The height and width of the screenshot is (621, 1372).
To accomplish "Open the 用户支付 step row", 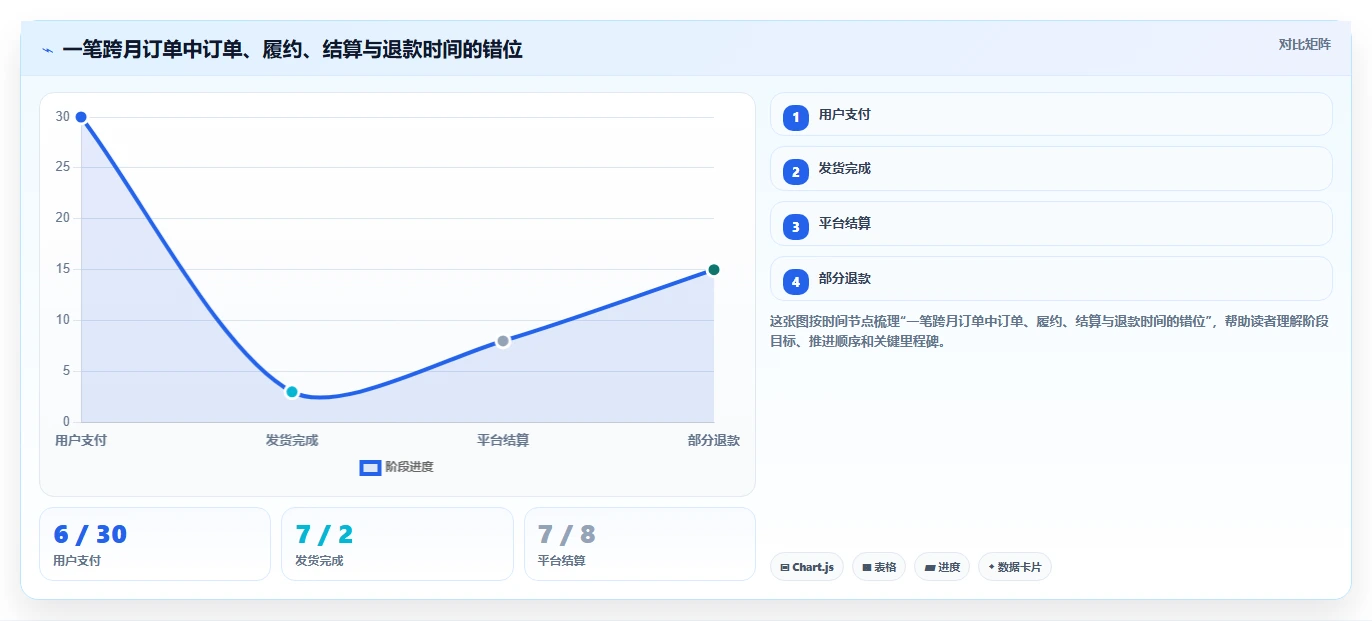I will (x=1051, y=114).
